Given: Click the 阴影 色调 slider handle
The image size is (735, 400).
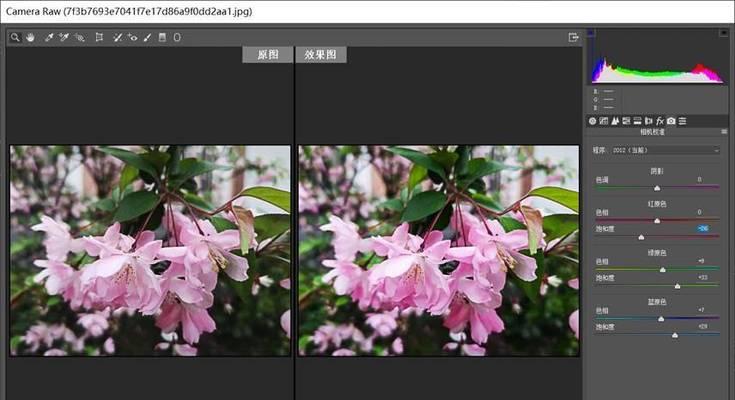Looking at the screenshot, I should tap(657, 188).
